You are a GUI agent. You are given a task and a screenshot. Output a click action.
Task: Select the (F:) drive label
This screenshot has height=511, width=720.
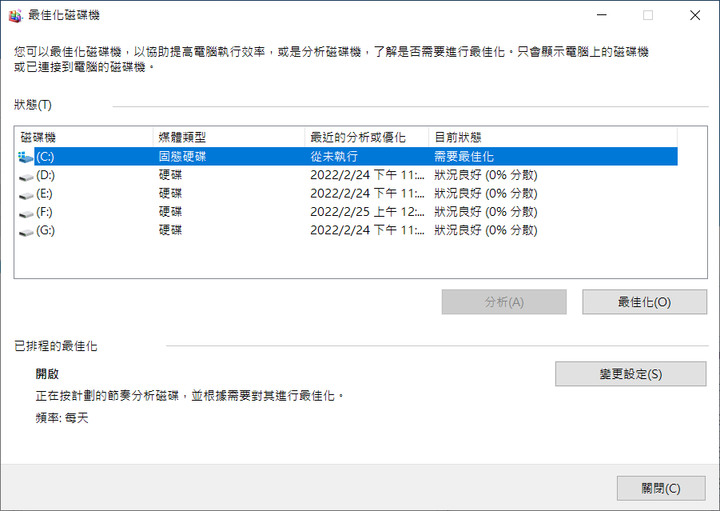coord(44,212)
